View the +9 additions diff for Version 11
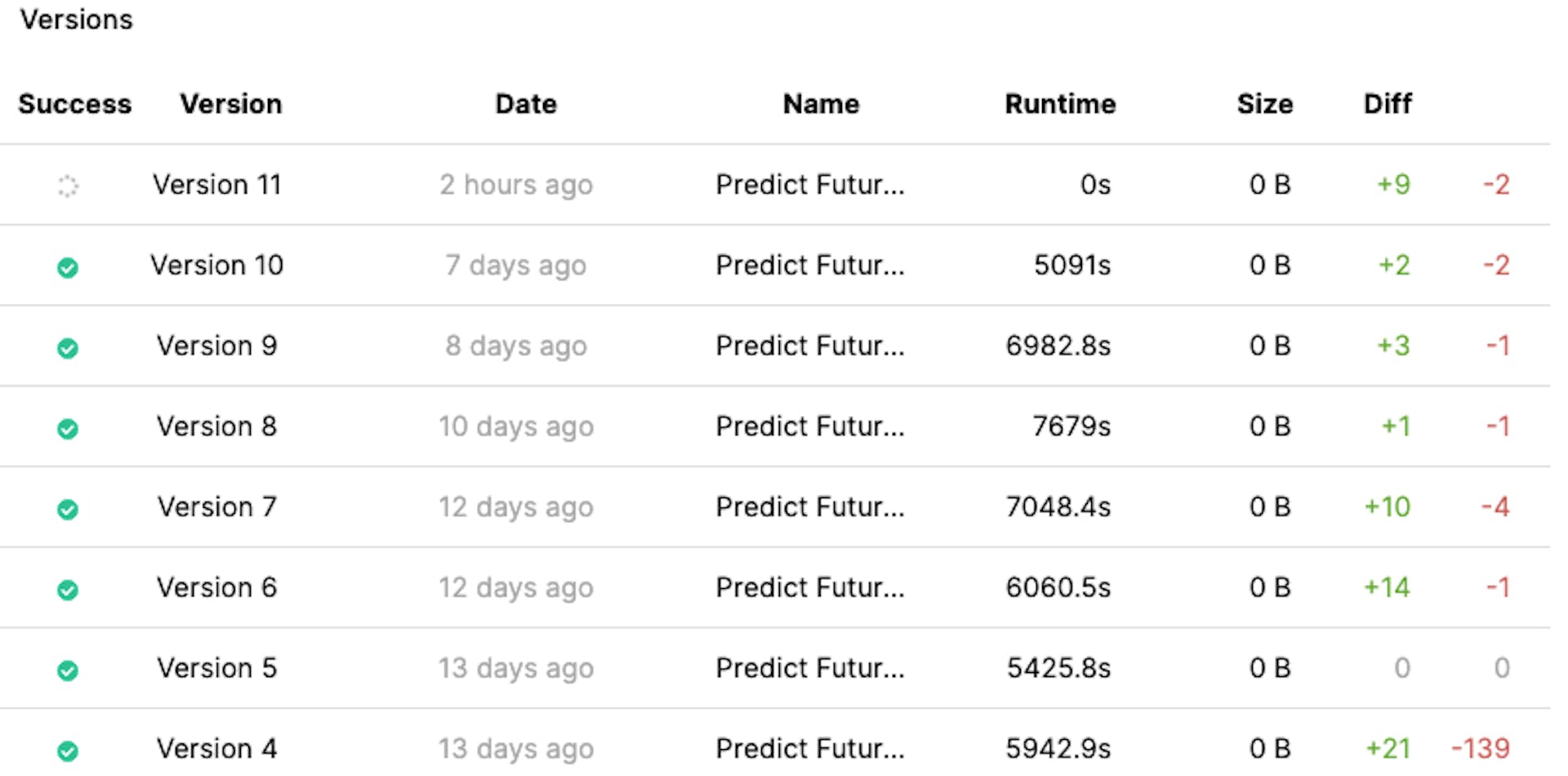1568x776 pixels. tap(1393, 185)
